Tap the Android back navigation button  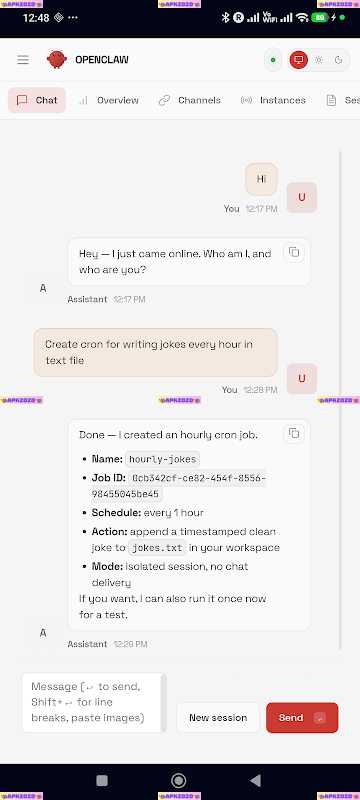(x=255, y=780)
